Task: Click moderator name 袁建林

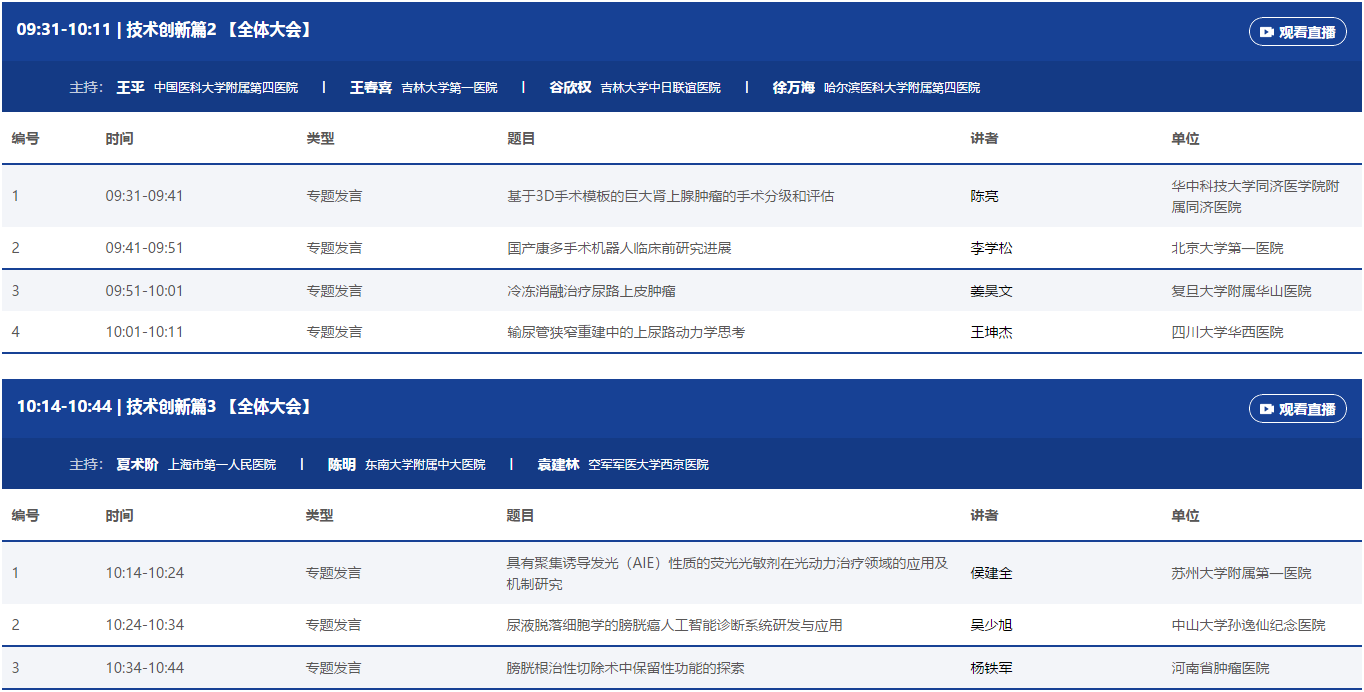Action: (558, 465)
